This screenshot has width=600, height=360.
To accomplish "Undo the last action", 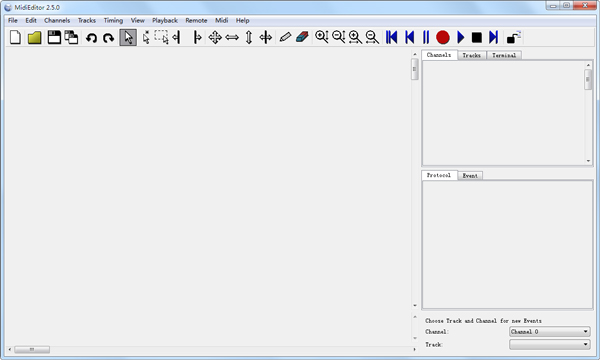I will point(91,38).
